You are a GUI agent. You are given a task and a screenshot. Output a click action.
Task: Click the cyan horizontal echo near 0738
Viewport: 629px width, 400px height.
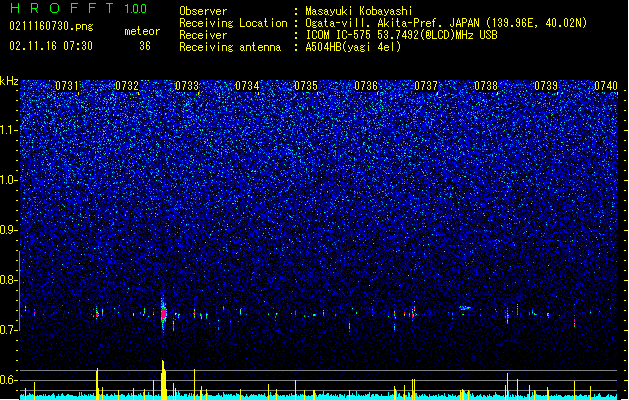[x=465, y=308]
